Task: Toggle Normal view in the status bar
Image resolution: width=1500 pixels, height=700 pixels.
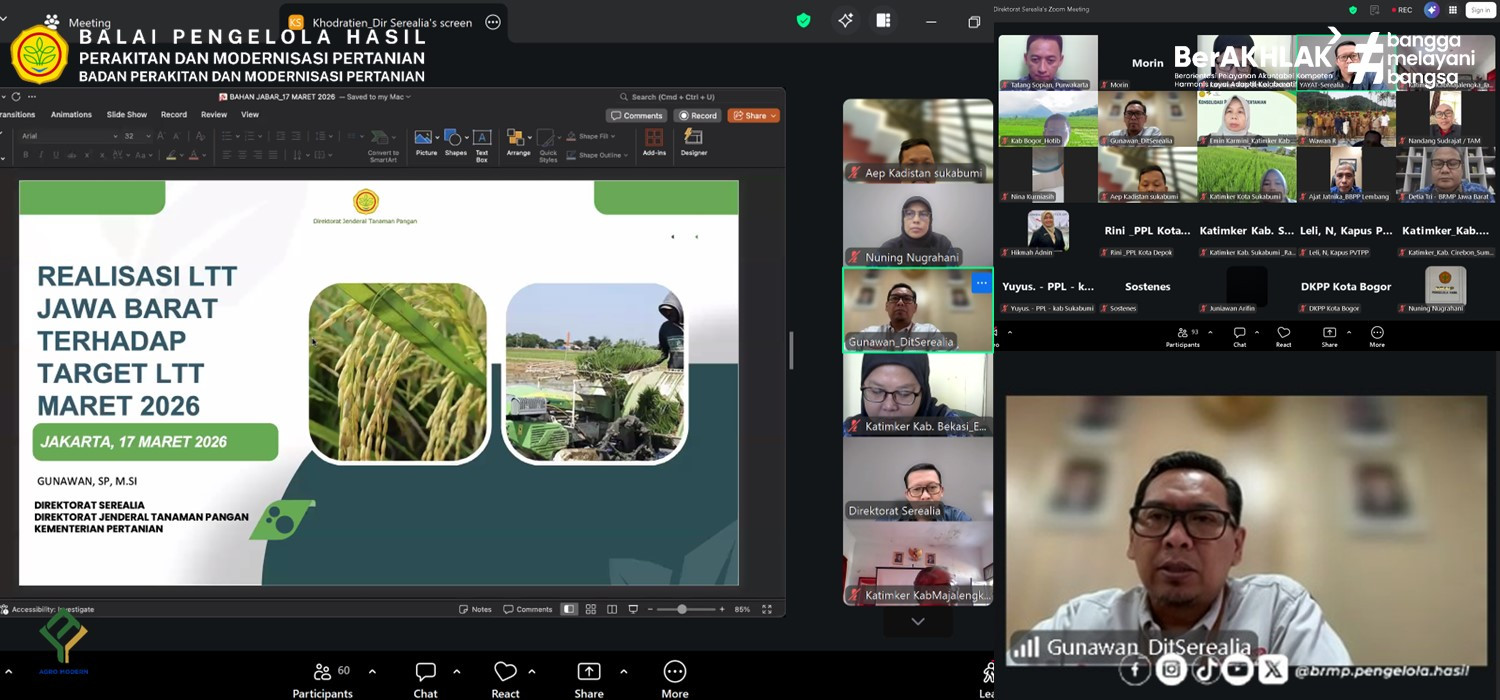Action: 569,609
